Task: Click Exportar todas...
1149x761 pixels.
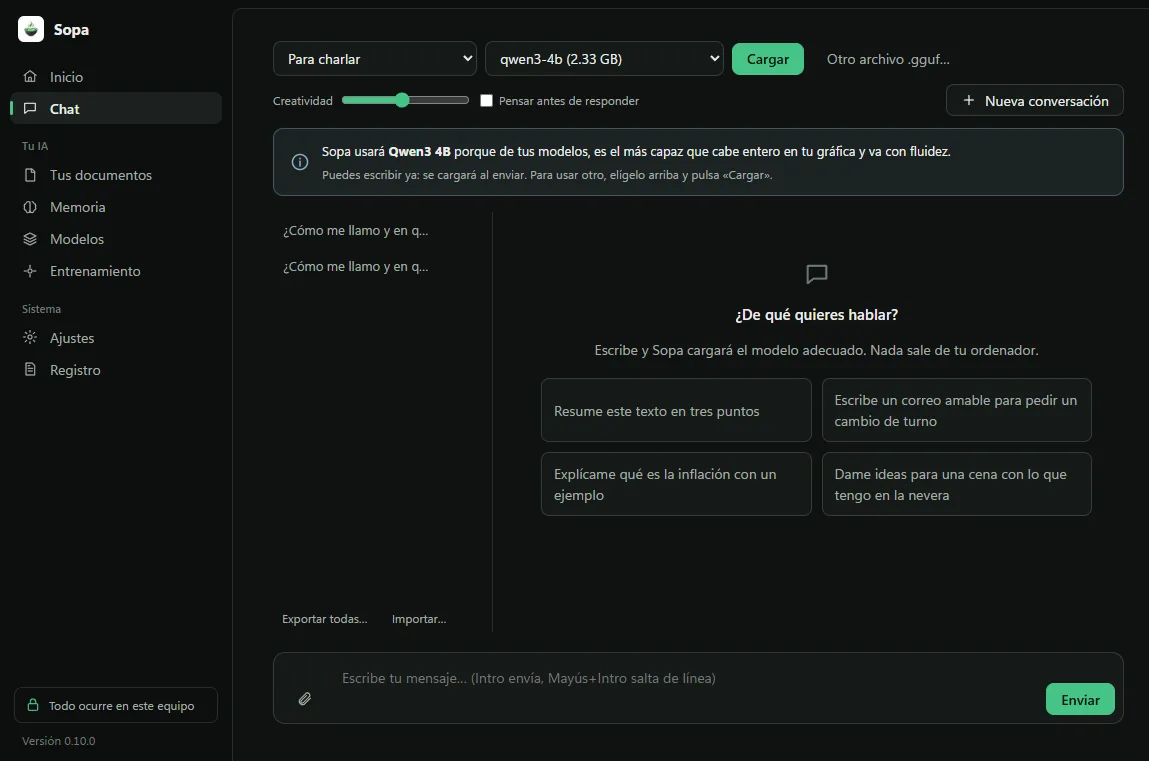Action: (x=325, y=619)
